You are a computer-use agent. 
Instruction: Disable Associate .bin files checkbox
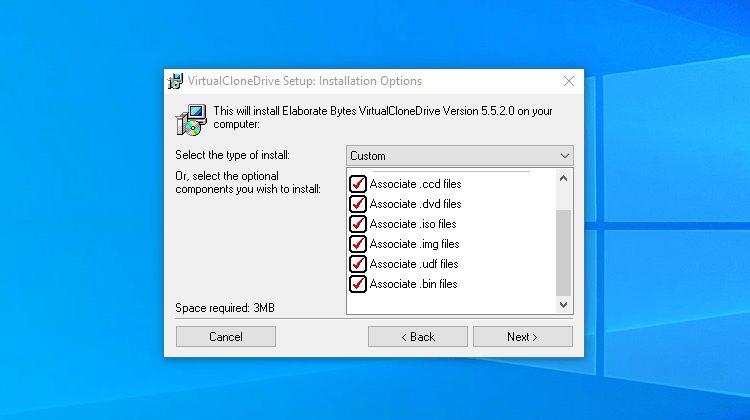click(x=358, y=284)
